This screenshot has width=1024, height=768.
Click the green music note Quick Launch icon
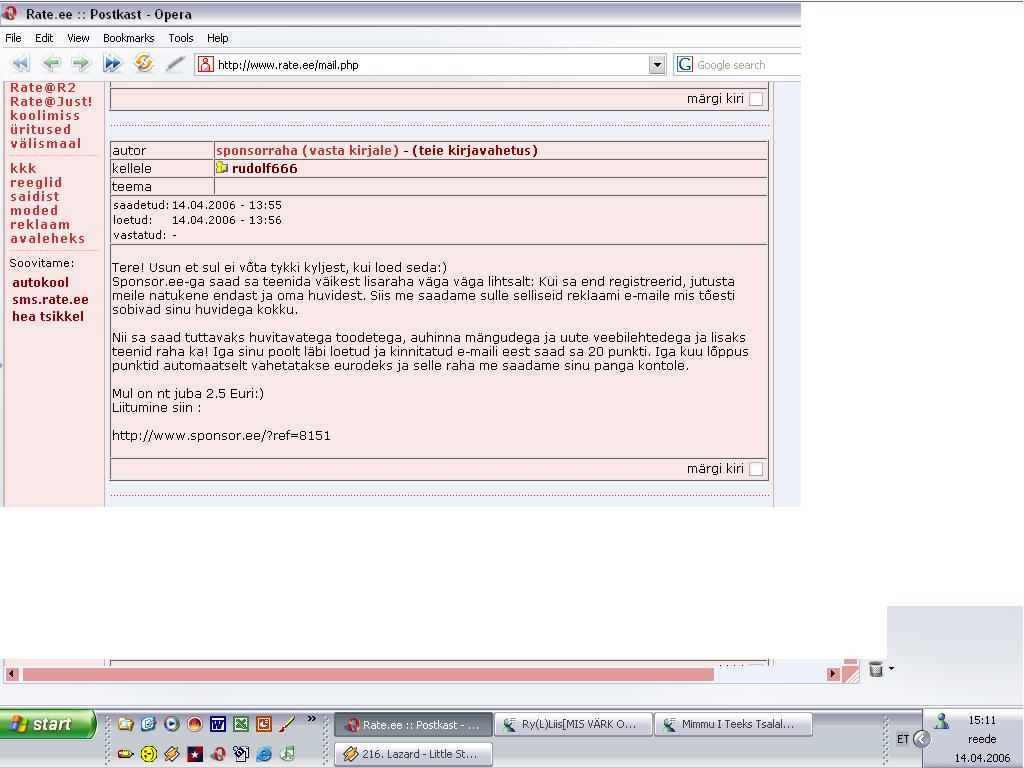click(287, 754)
